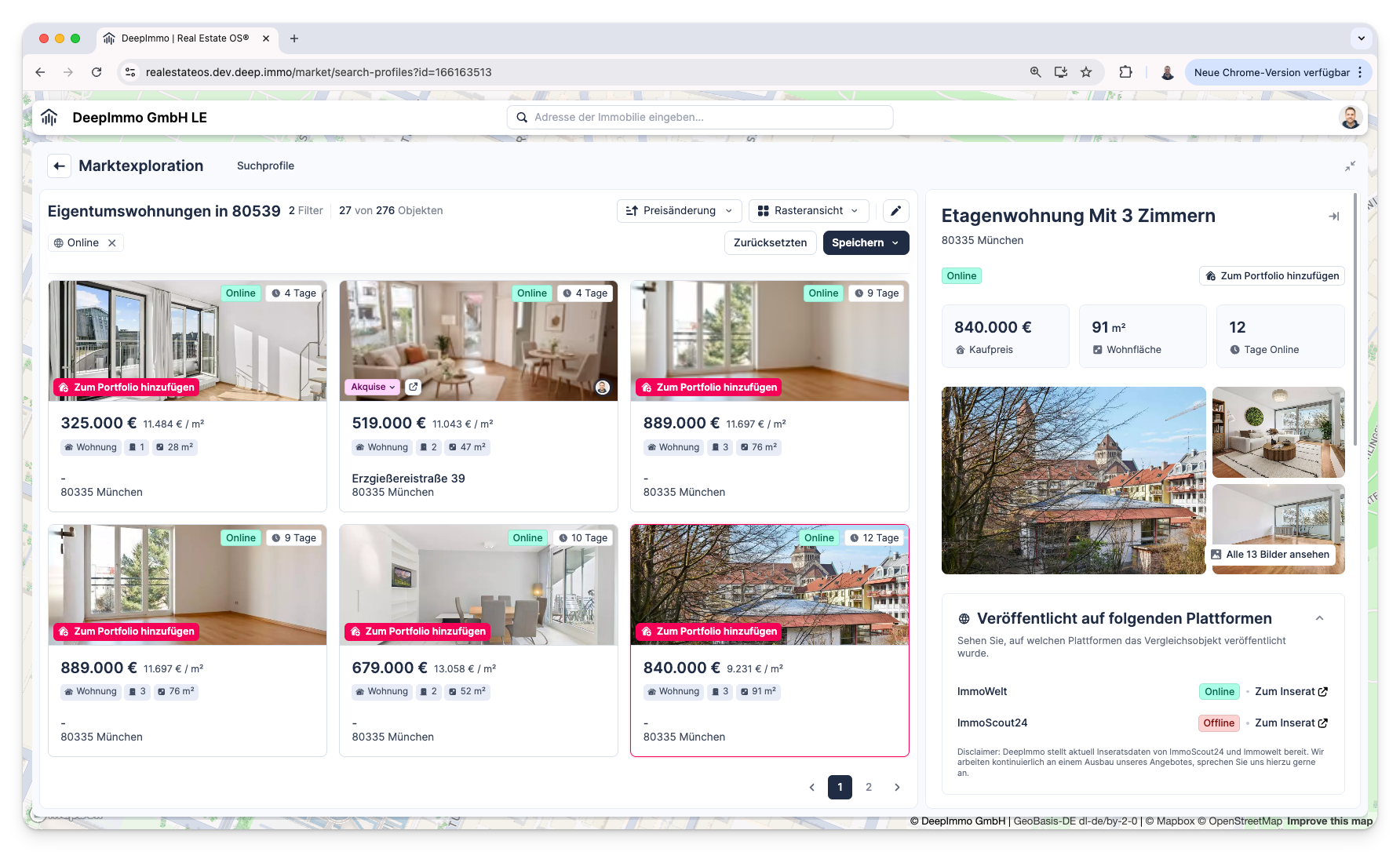The height and width of the screenshot is (852, 1400).
Task: Collapse the Veröffentlicht auf folgenden Plattformen section
Action: tap(1319, 619)
